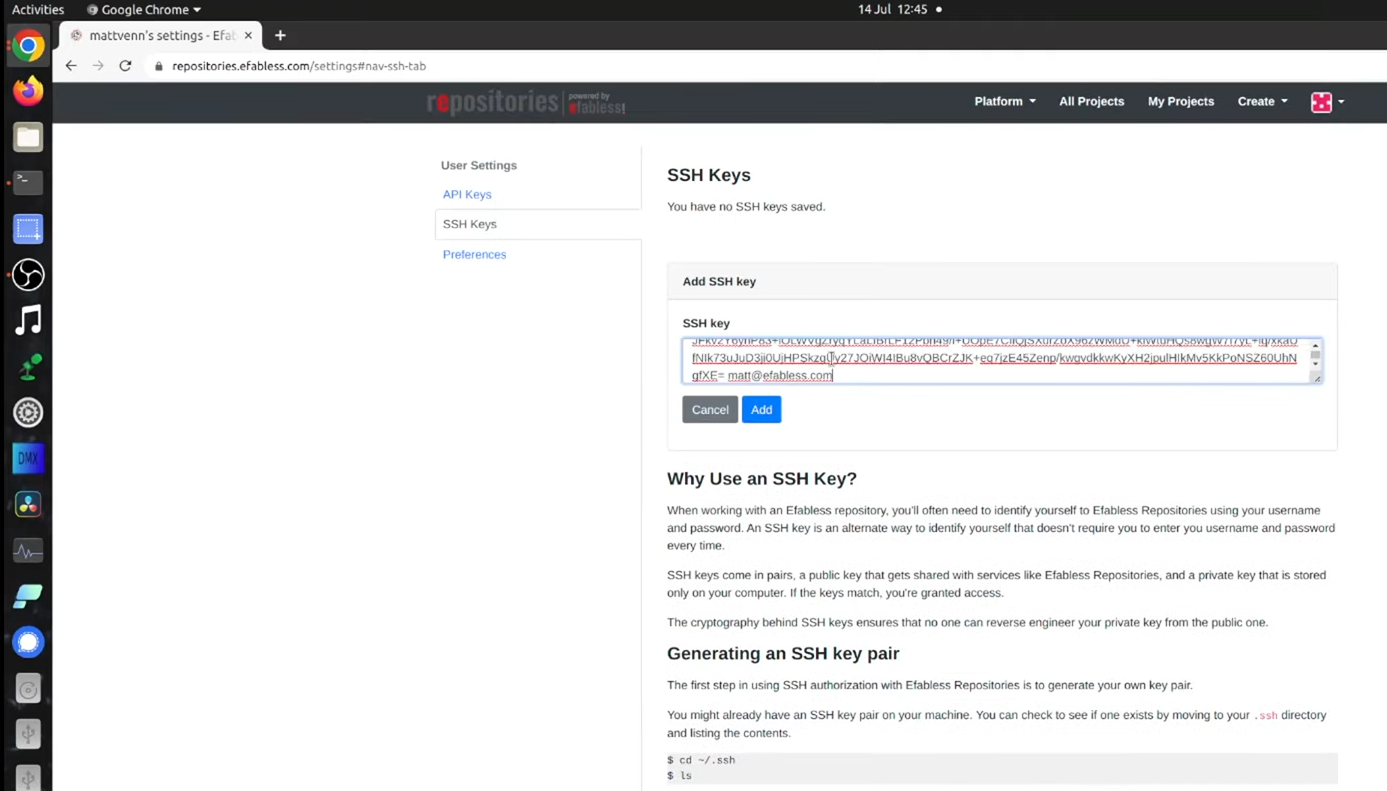Open DaVinci Resolve dock icon

click(28, 504)
